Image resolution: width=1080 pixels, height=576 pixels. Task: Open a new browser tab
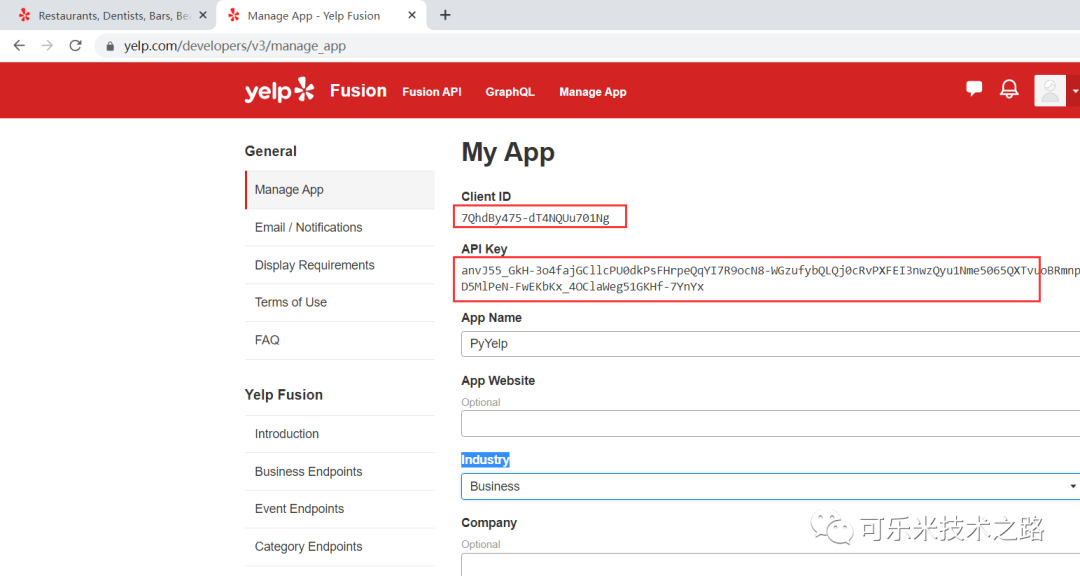pos(445,15)
